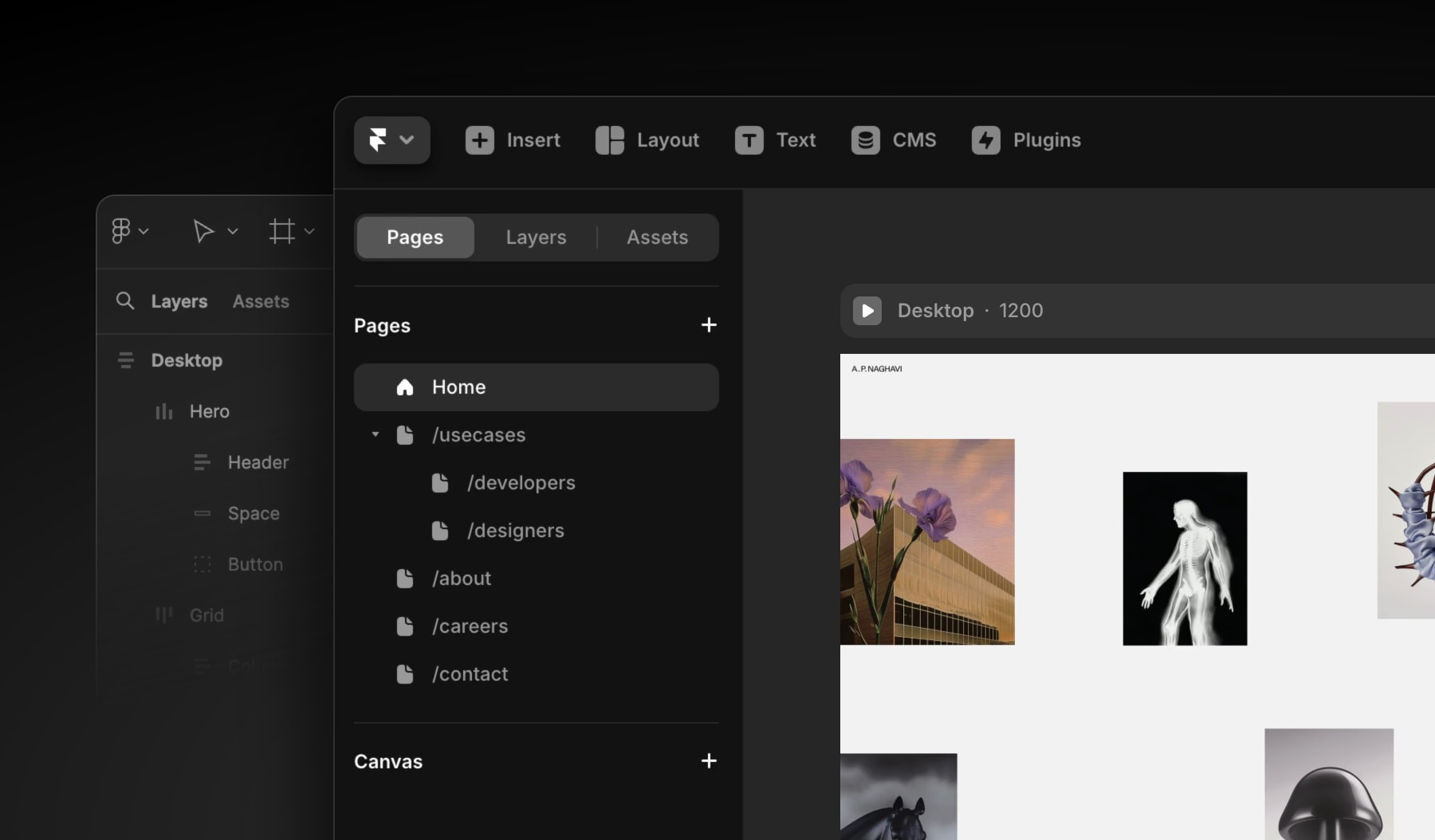The image size is (1435, 840).
Task: Open the Plugins panel
Action: [x=1026, y=139]
